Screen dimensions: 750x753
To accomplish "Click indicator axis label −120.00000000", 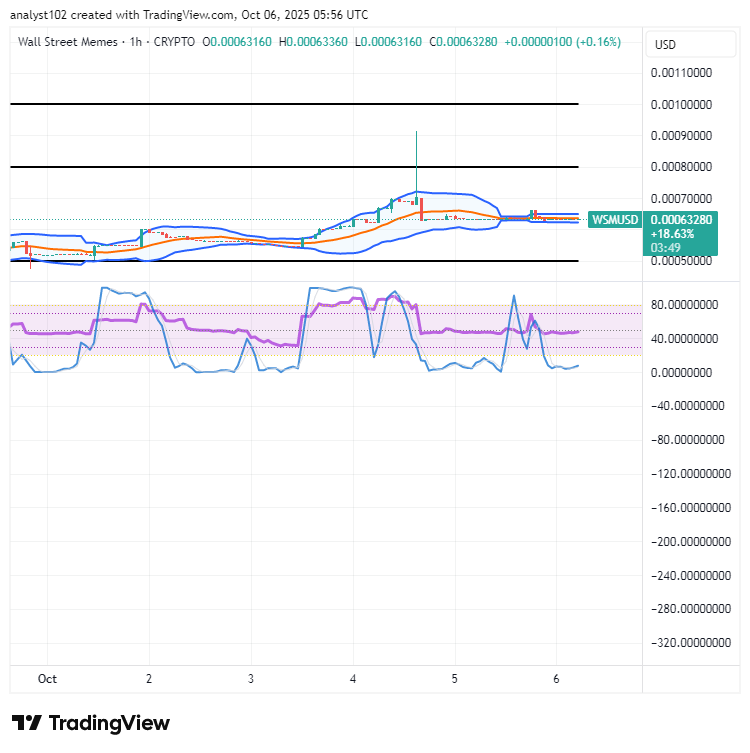I will pyautogui.click(x=690, y=474).
